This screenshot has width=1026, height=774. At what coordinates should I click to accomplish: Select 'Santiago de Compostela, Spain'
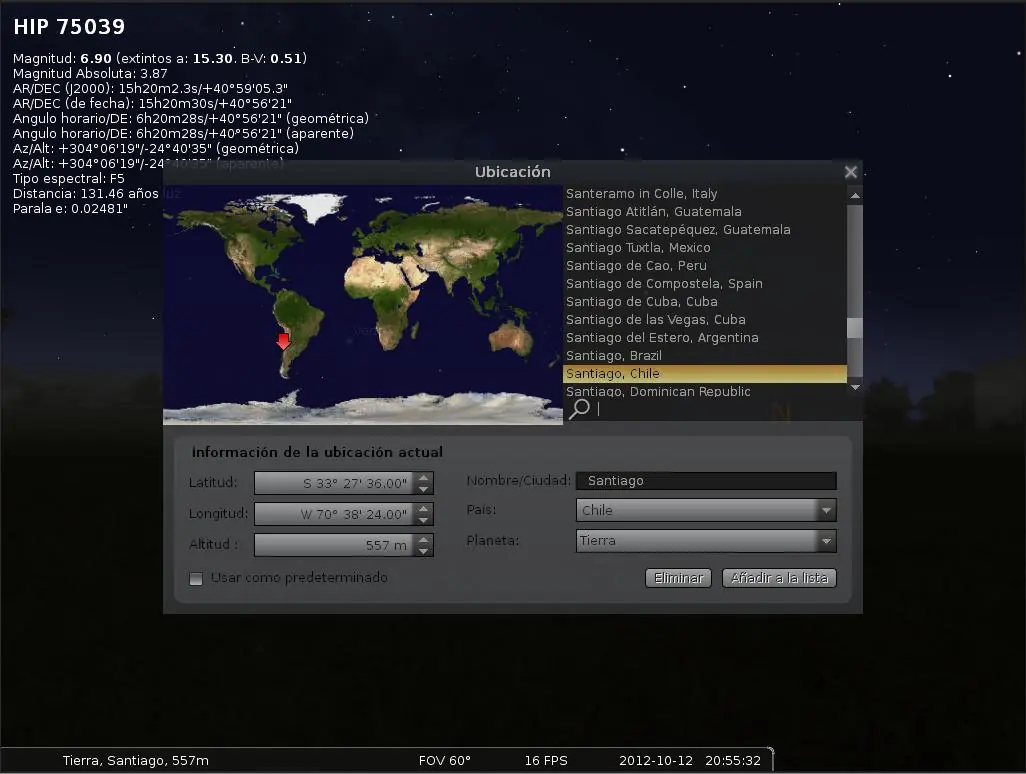tap(705, 283)
